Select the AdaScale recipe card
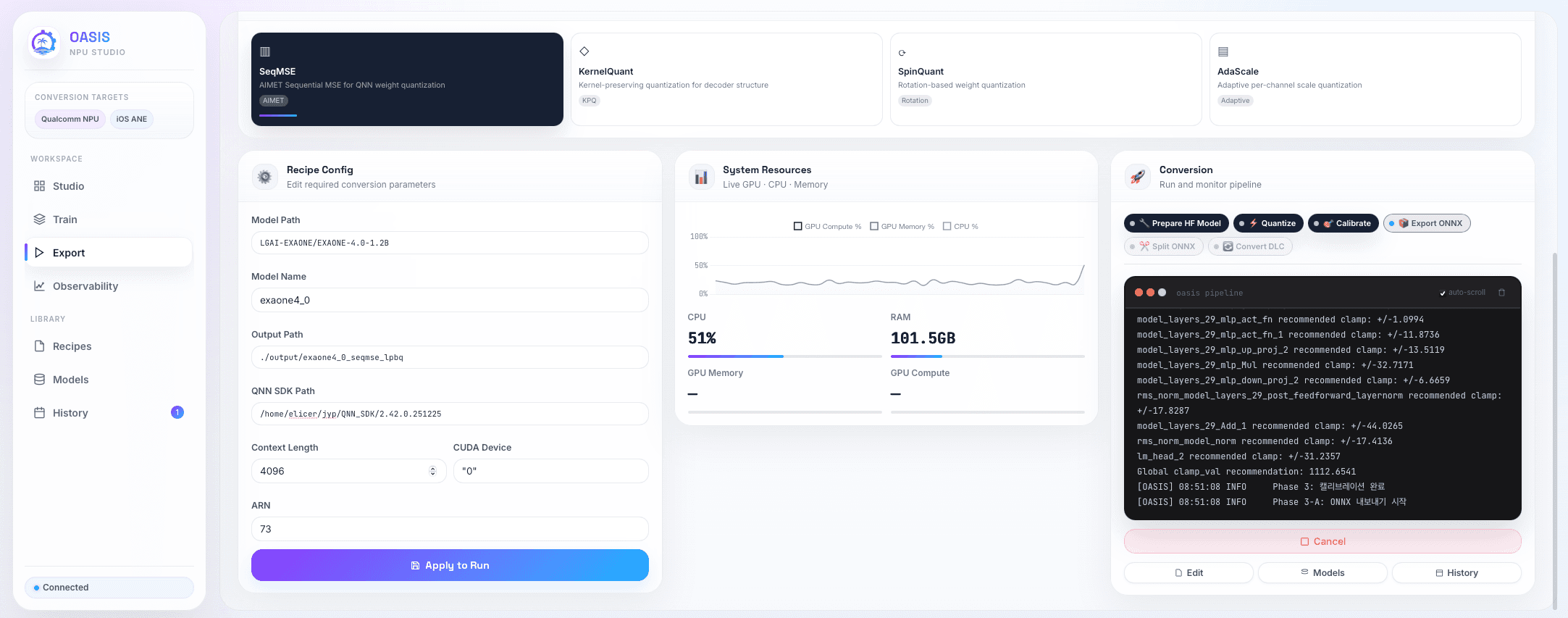The width and height of the screenshot is (1568, 618). (1365, 79)
